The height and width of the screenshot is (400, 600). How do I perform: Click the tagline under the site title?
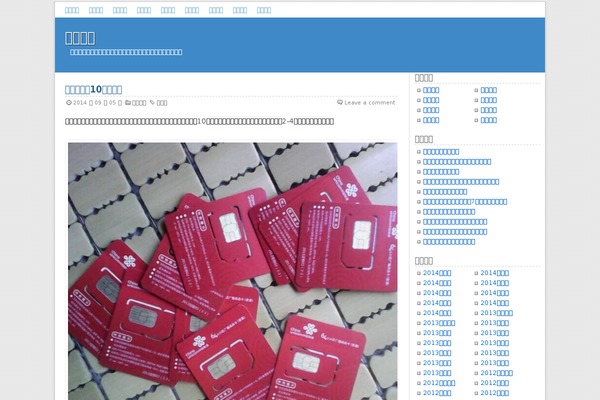pos(126,52)
